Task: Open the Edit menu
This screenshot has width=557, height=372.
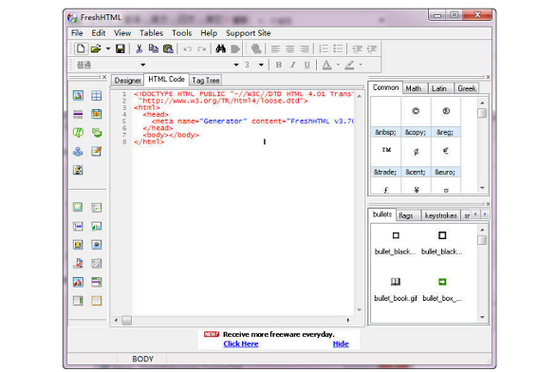Action: [98, 33]
